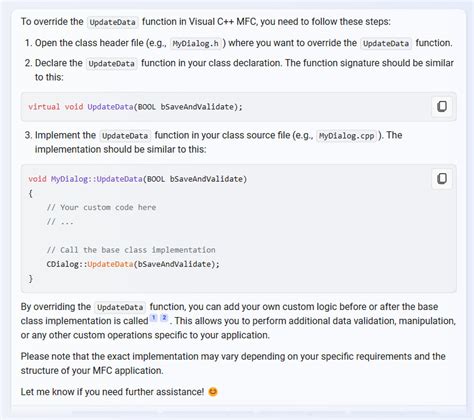Copy the MyDialog::UpdateData implementation code block
This screenshot has height=420, width=474.
[442, 179]
